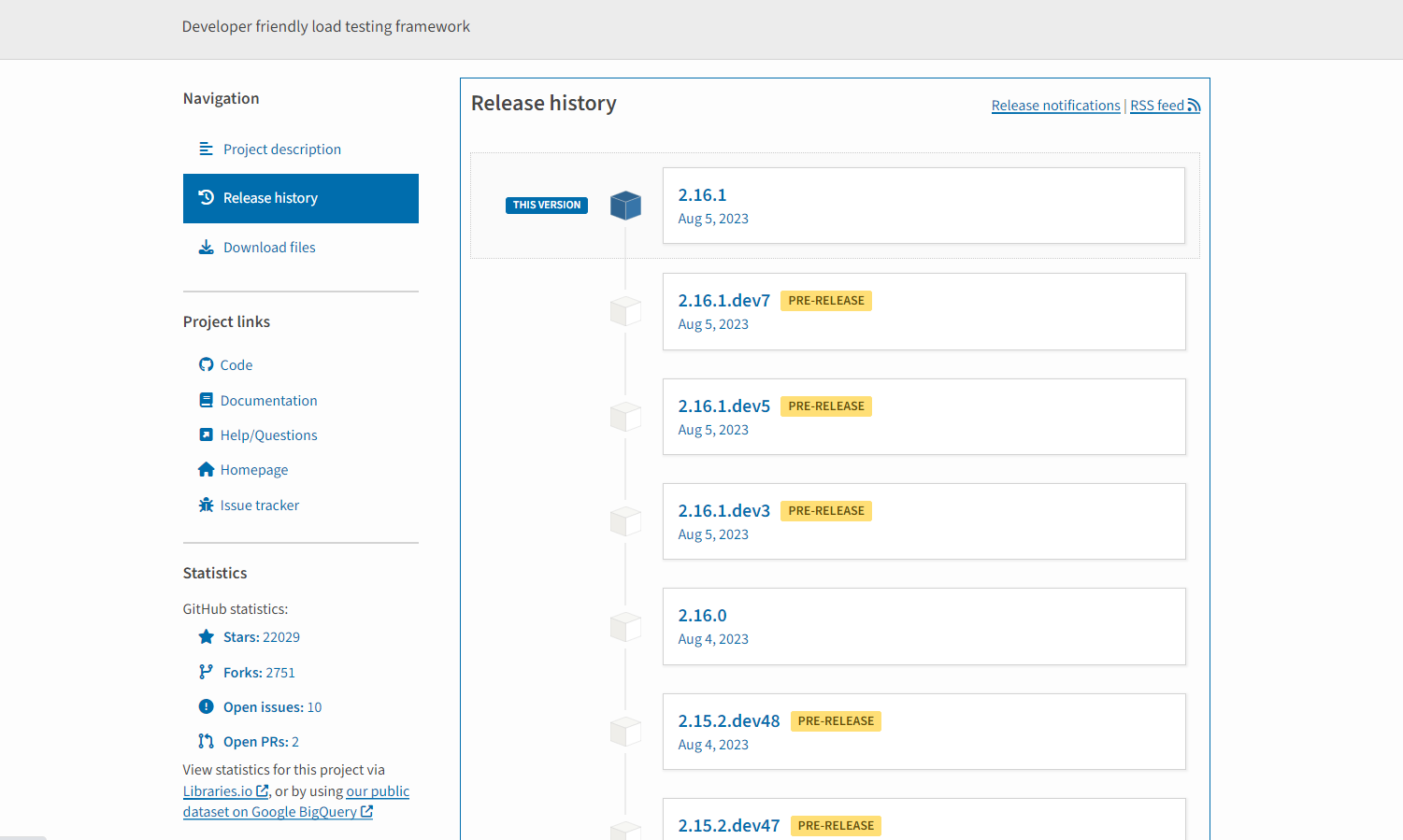The image size is (1403, 840).
Task: Click the home icon beside Homepage
Action: (x=206, y=469)
